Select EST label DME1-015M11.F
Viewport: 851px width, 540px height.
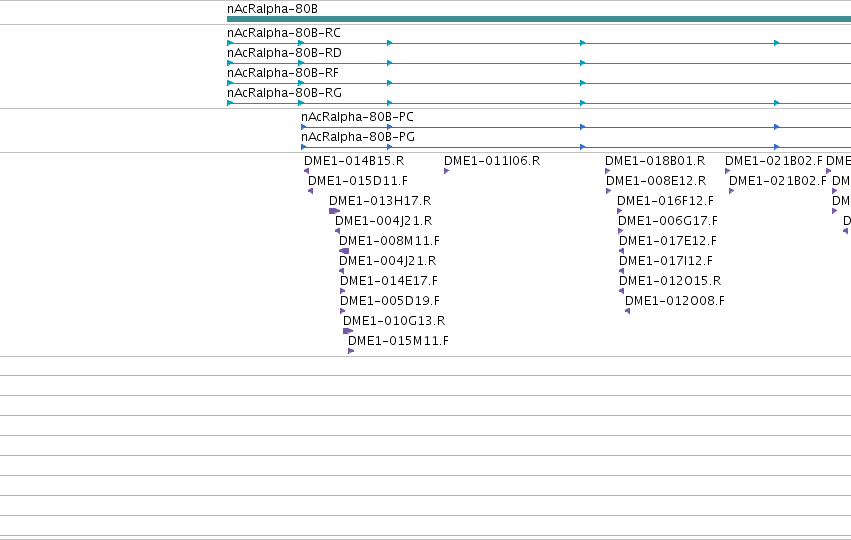point(398,341)
